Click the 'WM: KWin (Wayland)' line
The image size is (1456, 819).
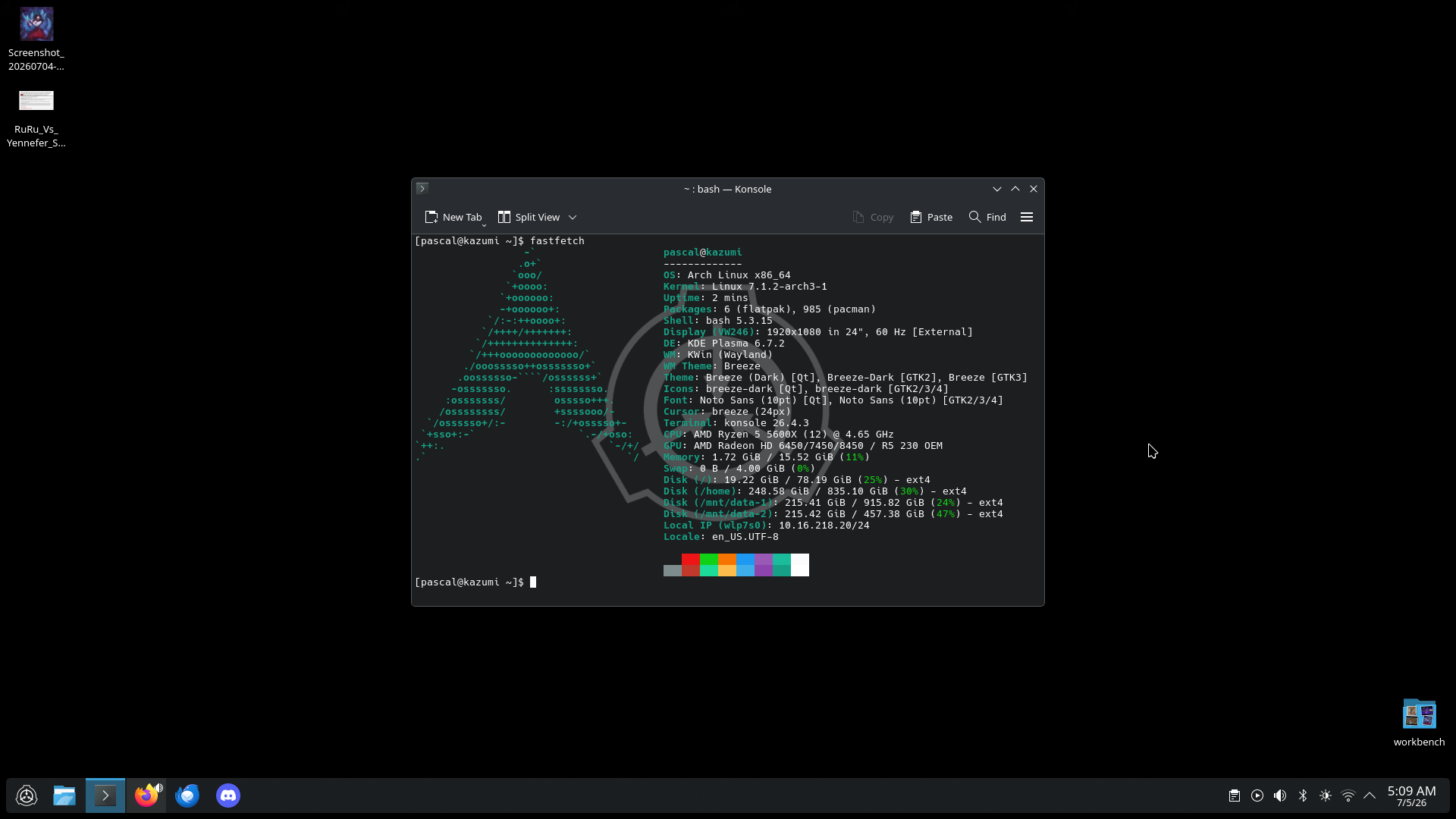pos(717,355)
